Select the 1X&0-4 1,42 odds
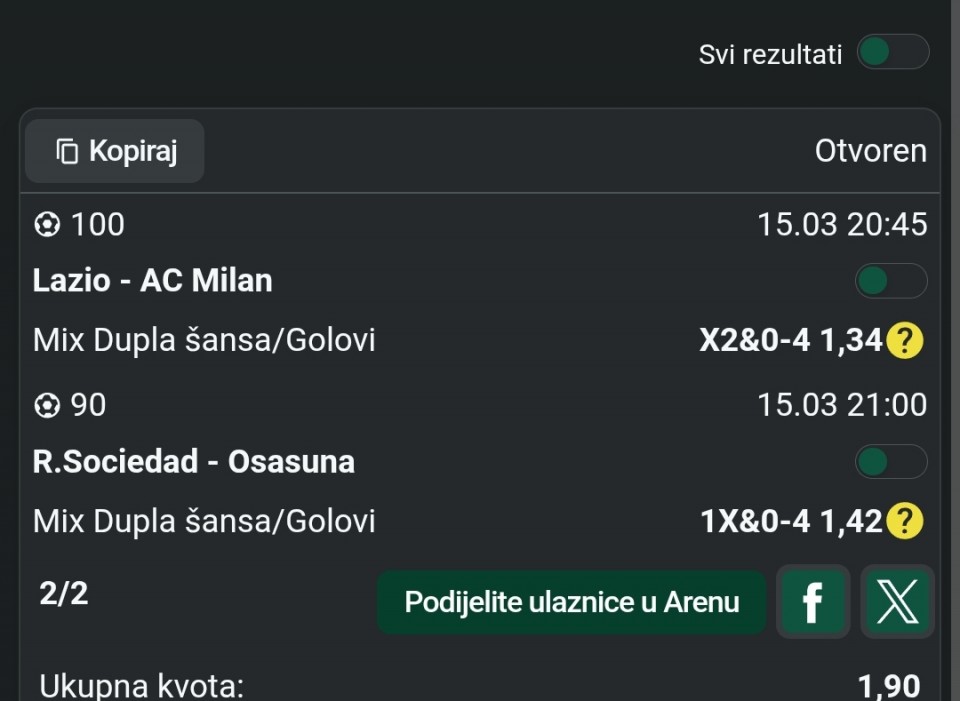The height and width of the screenshot is (701, 960). click(791, 522)
